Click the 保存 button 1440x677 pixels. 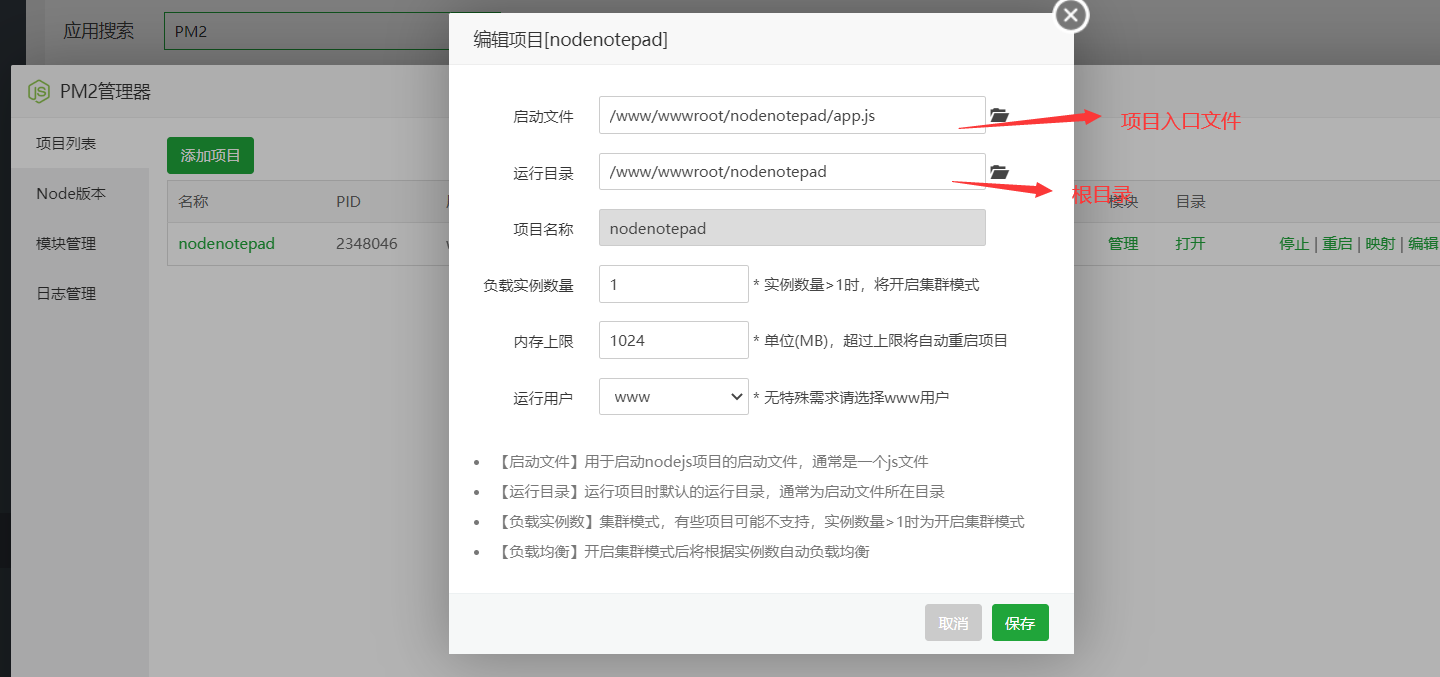[x=1020, y=623]
